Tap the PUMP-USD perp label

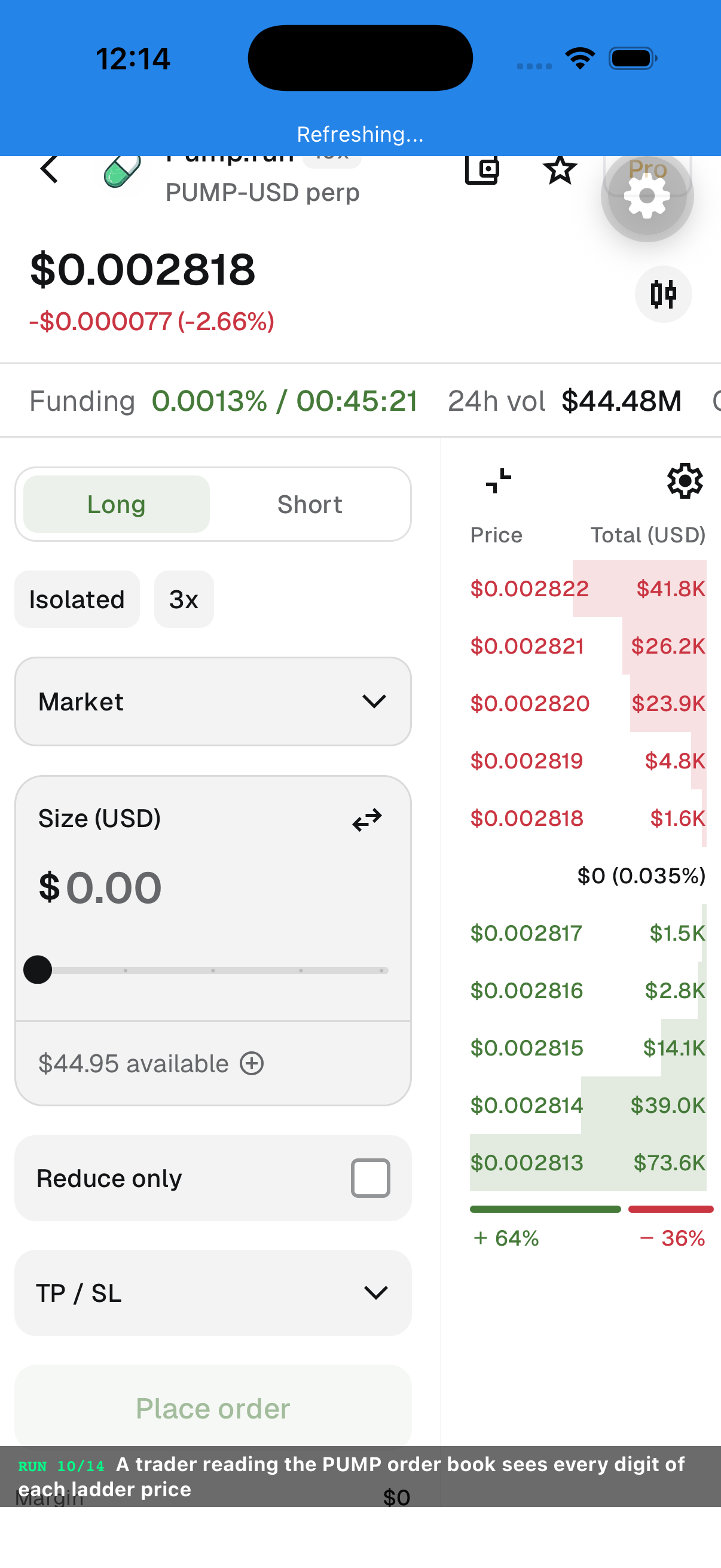(262, 193)
